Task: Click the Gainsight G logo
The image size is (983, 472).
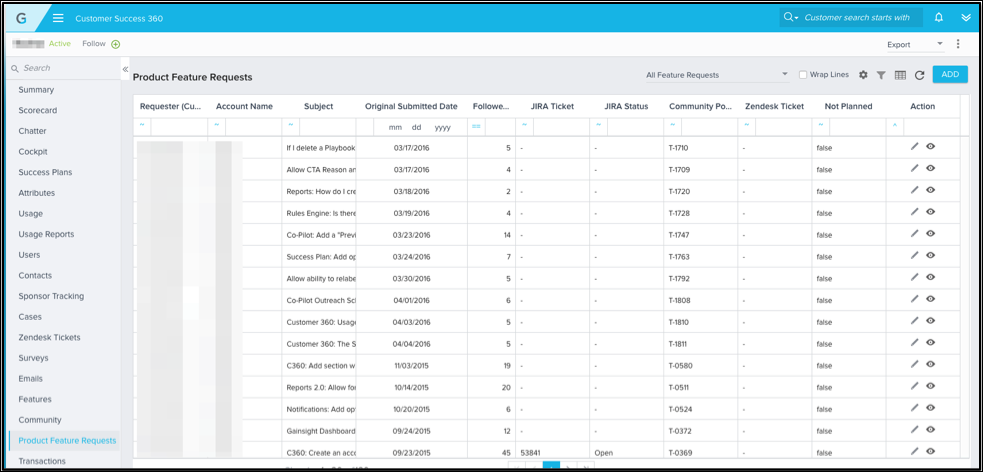Action: coord(21,18)
